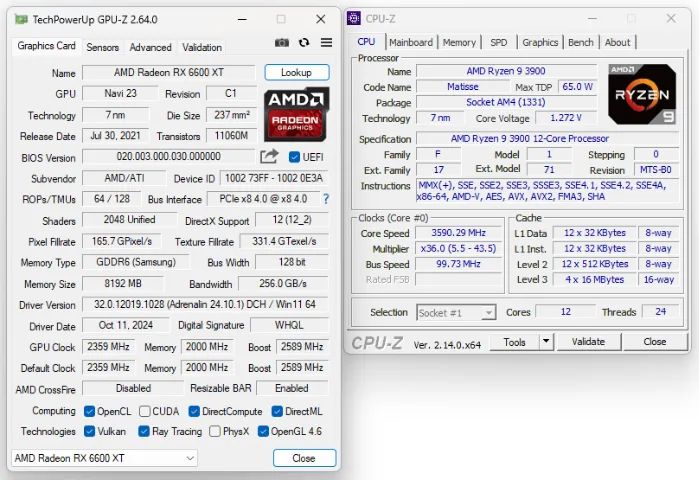Switch to the Validation tab in GPU-Z
The height and width of the screenshot is (480, 699).
(x=202, y=47)
